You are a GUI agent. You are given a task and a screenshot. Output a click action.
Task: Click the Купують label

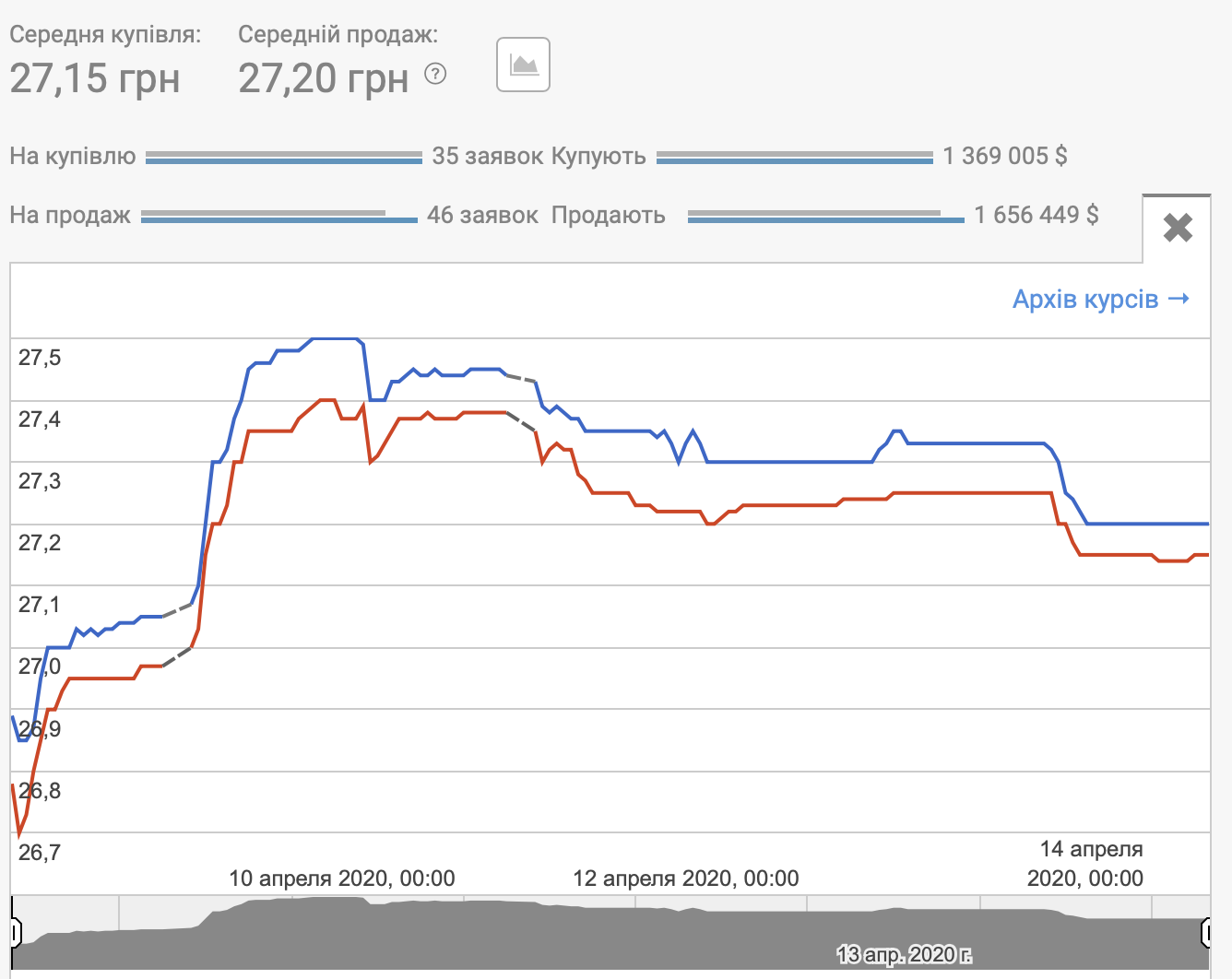(598, 156)
